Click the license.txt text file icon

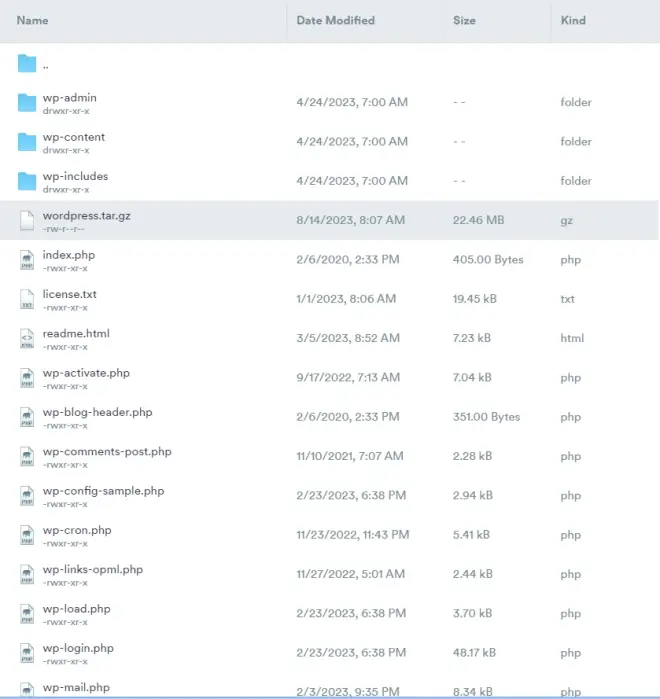point(27,299)
